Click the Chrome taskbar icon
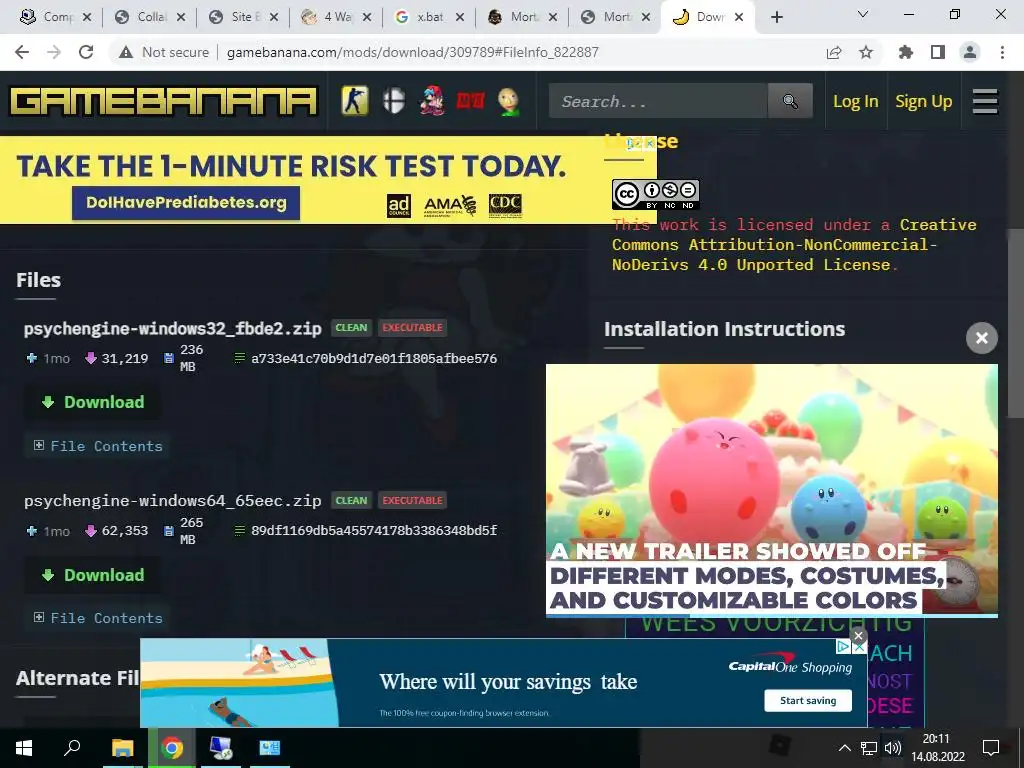The image size is (1024, 768). 172,748
